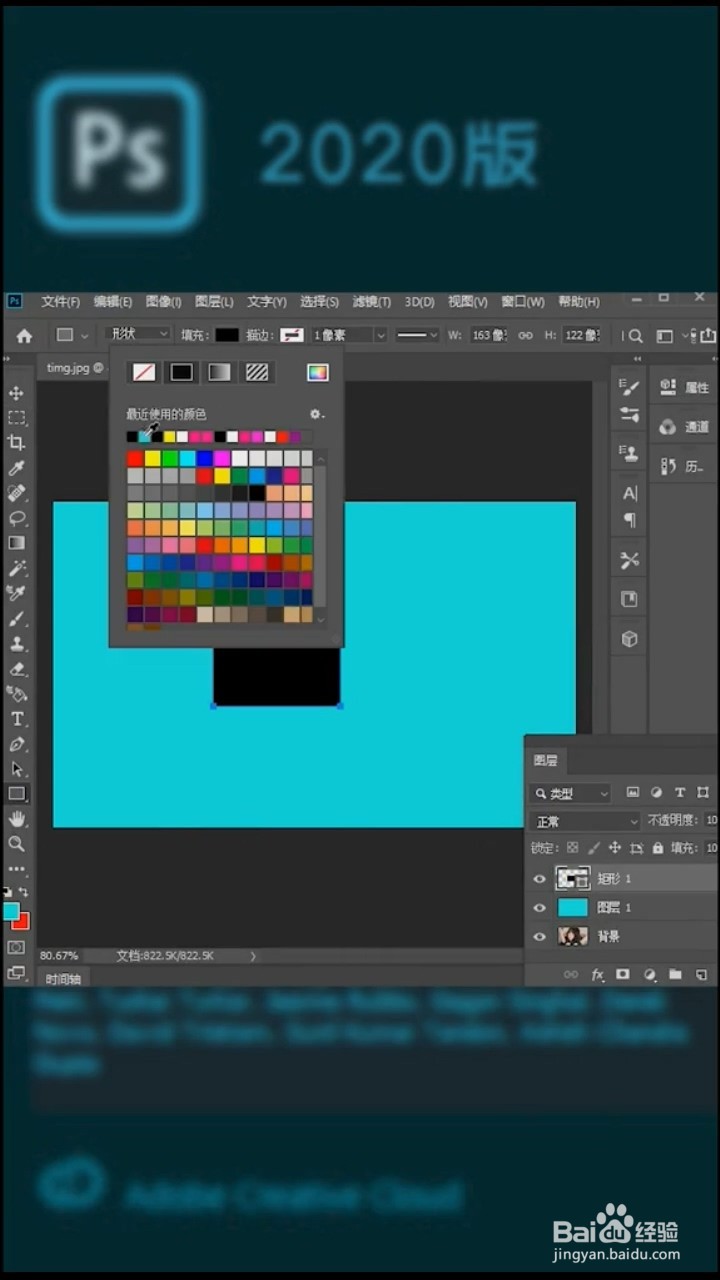Open the 图像(I) menu
This screenshot has width=720, height=1280.
point(164,301)
